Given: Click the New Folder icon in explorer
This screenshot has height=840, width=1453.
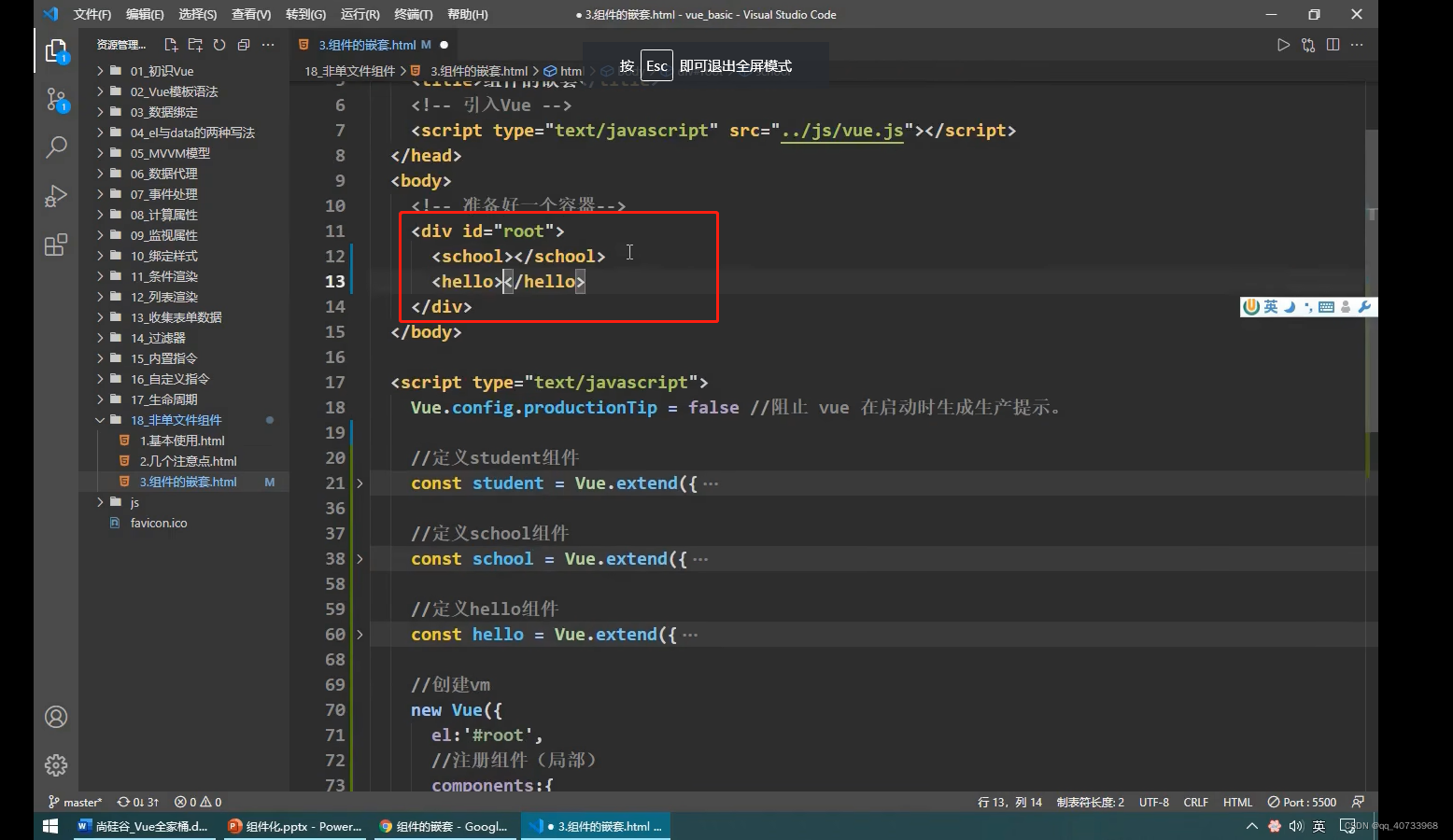Looking at the screenshot, I should 195,45.
